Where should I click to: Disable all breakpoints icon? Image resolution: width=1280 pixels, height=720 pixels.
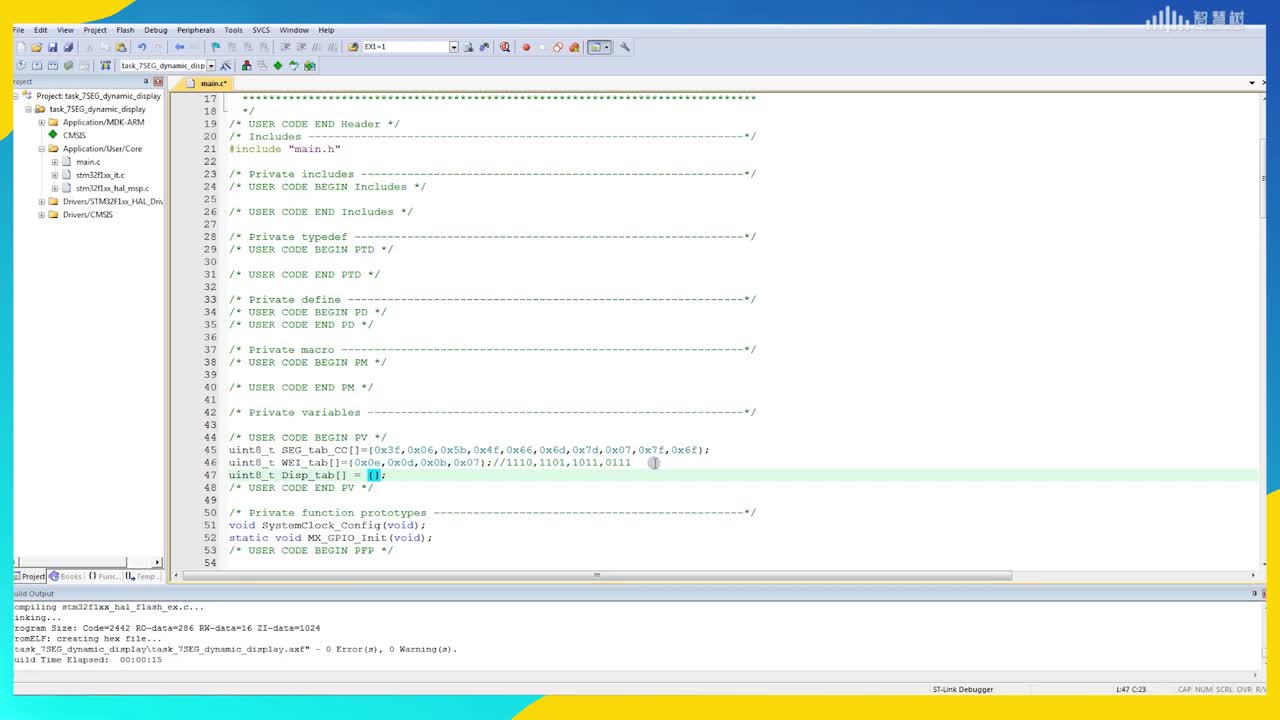pos(558,47)
